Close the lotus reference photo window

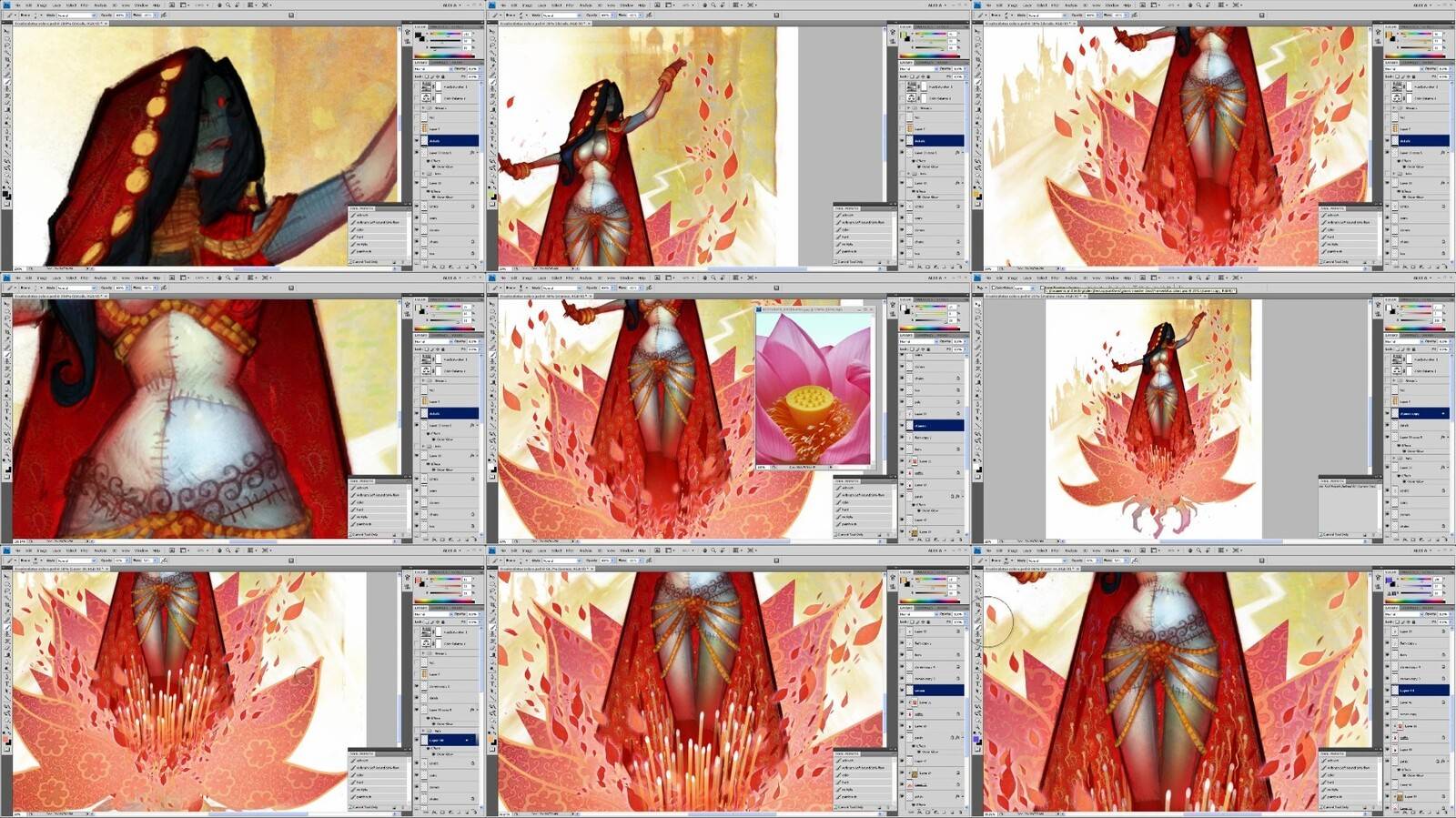(871, 309)
